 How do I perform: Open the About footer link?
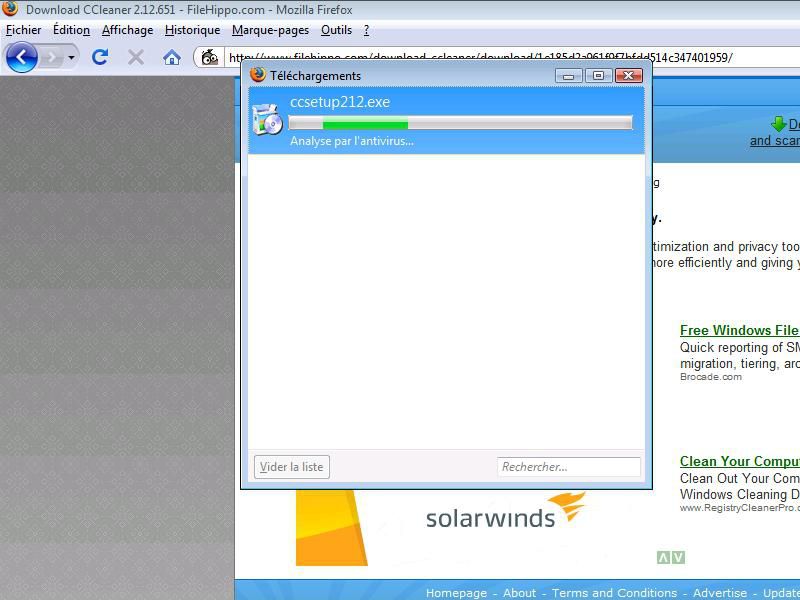pyautogui.click(x=519, y=593)
